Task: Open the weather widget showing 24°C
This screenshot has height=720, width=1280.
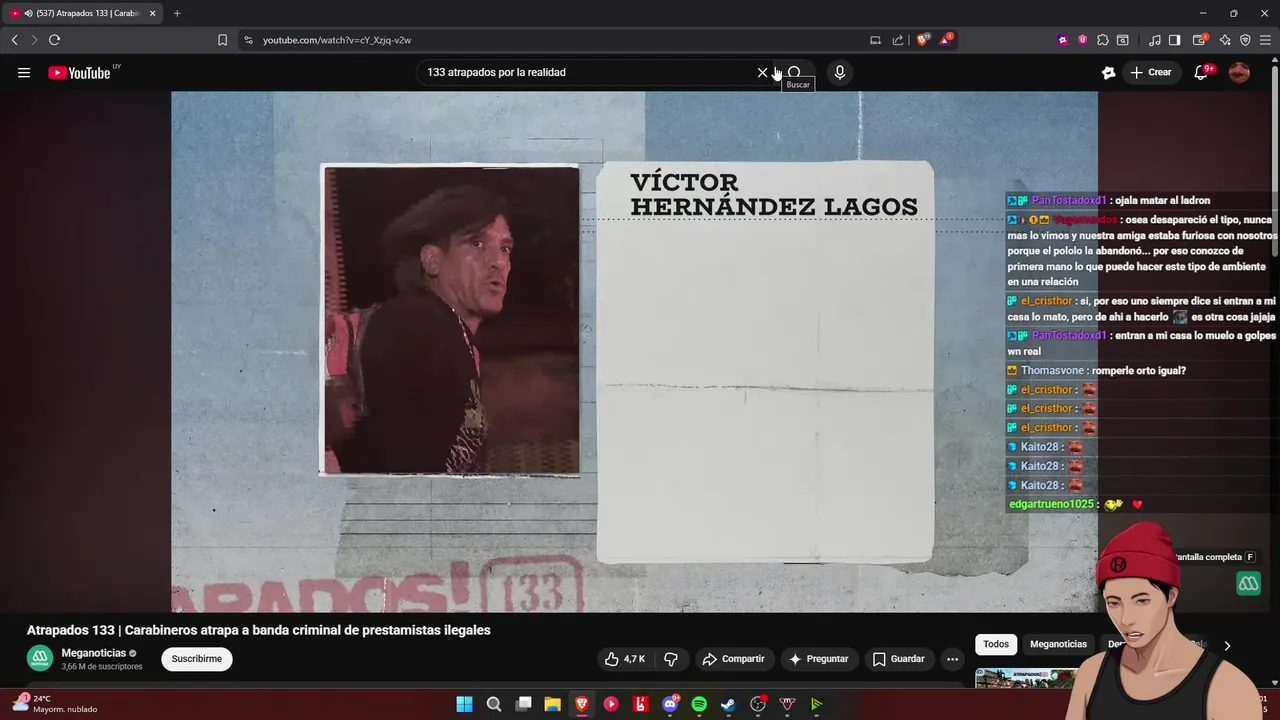Action: click(55, 703)
